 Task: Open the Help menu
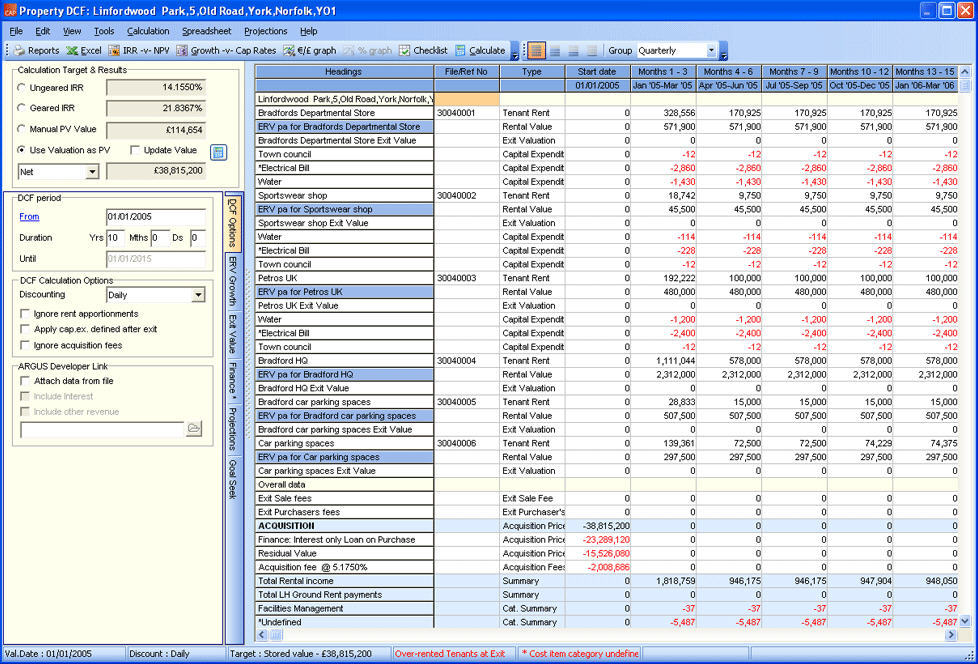coord(308,31)
